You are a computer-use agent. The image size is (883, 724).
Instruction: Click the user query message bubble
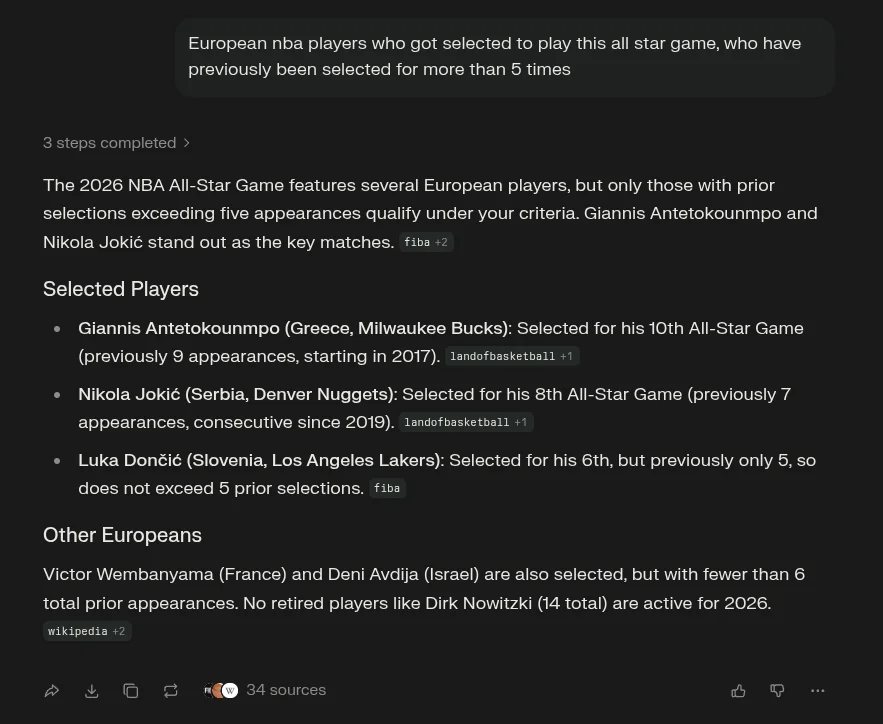pyautogui.click(x=504, y=57)
